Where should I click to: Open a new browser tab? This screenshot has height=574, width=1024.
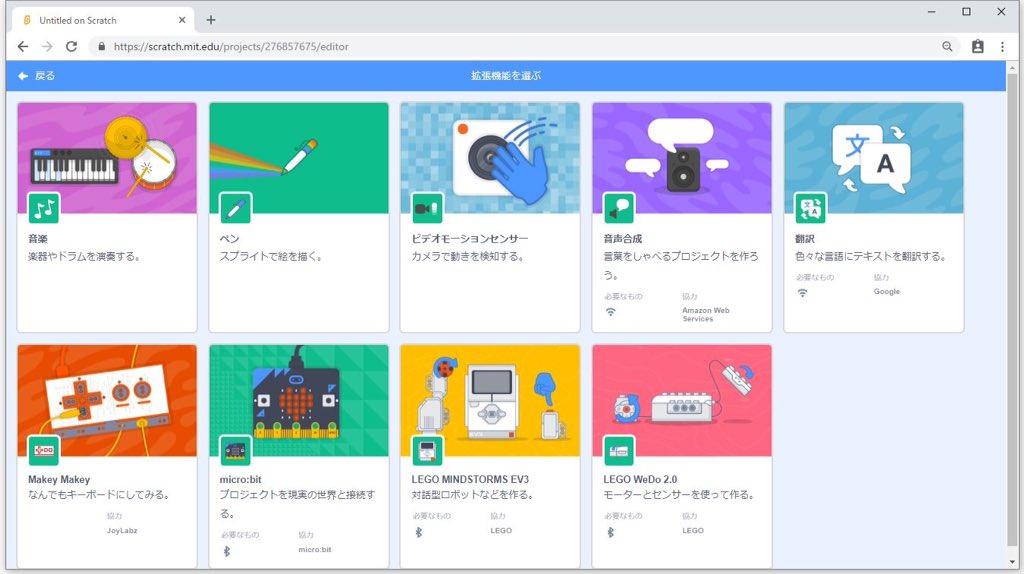point(211,20)
